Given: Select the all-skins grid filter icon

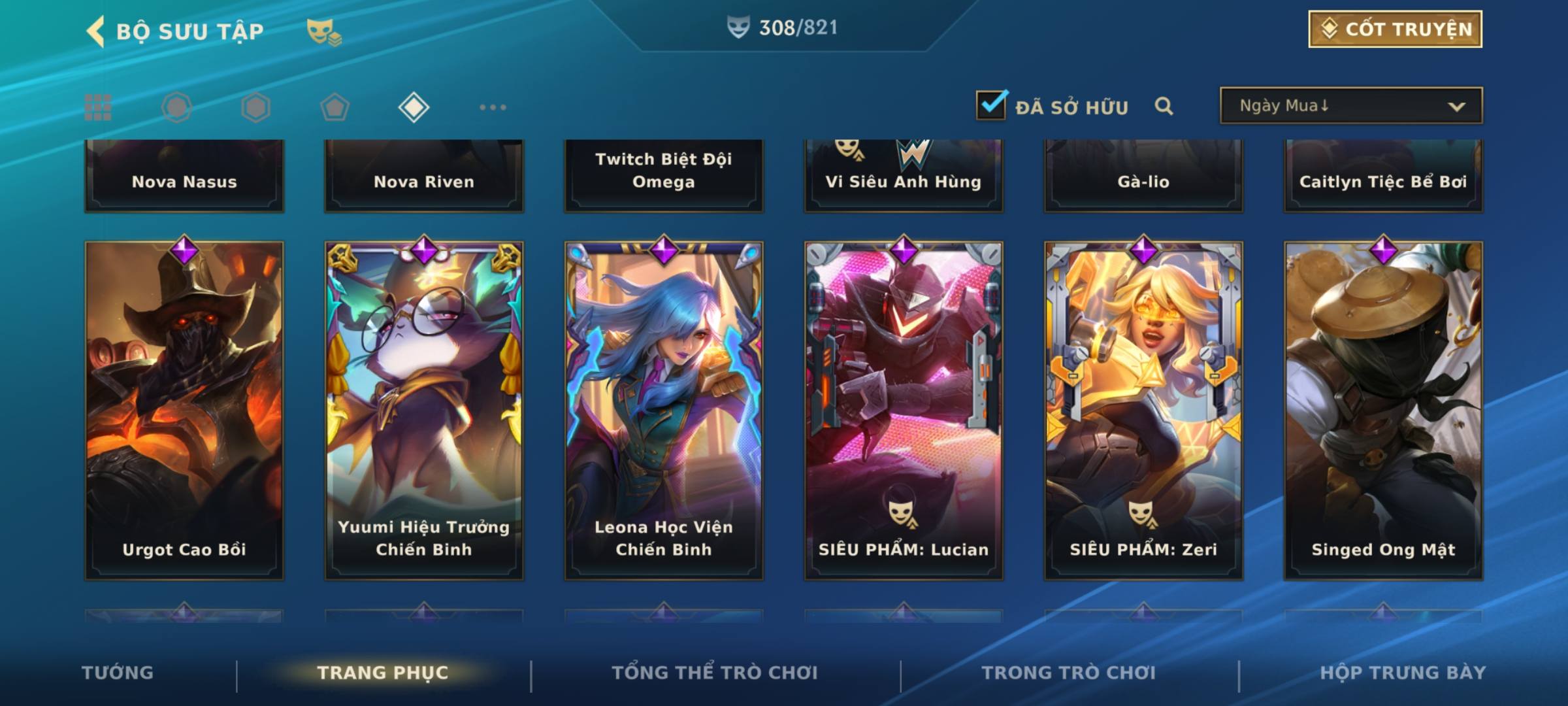Looking at the screenshot, I should tap(98, 107).
